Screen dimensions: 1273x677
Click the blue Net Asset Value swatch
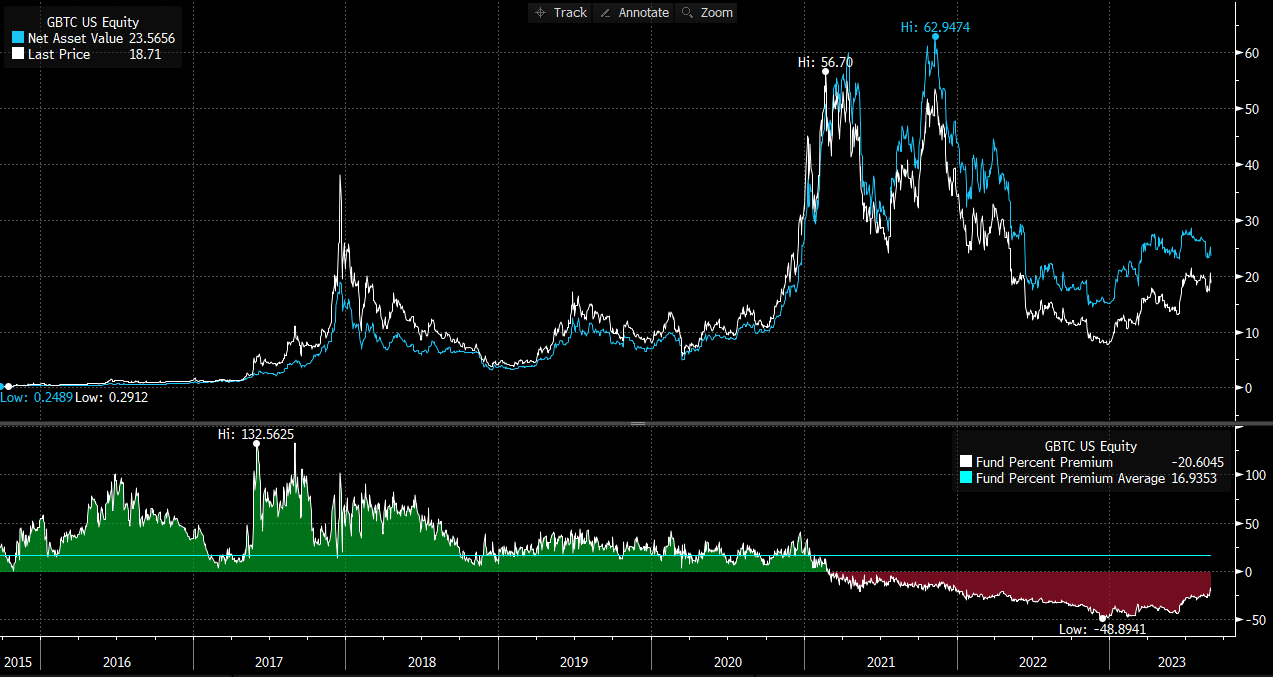click(17, 38)
